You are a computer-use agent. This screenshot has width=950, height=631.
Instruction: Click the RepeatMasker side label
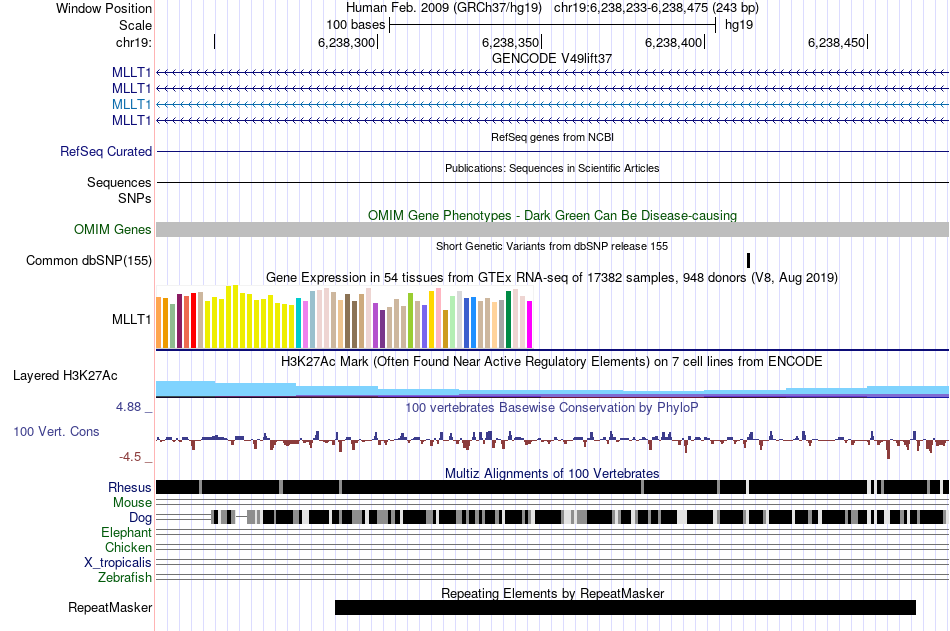point(110,607)
